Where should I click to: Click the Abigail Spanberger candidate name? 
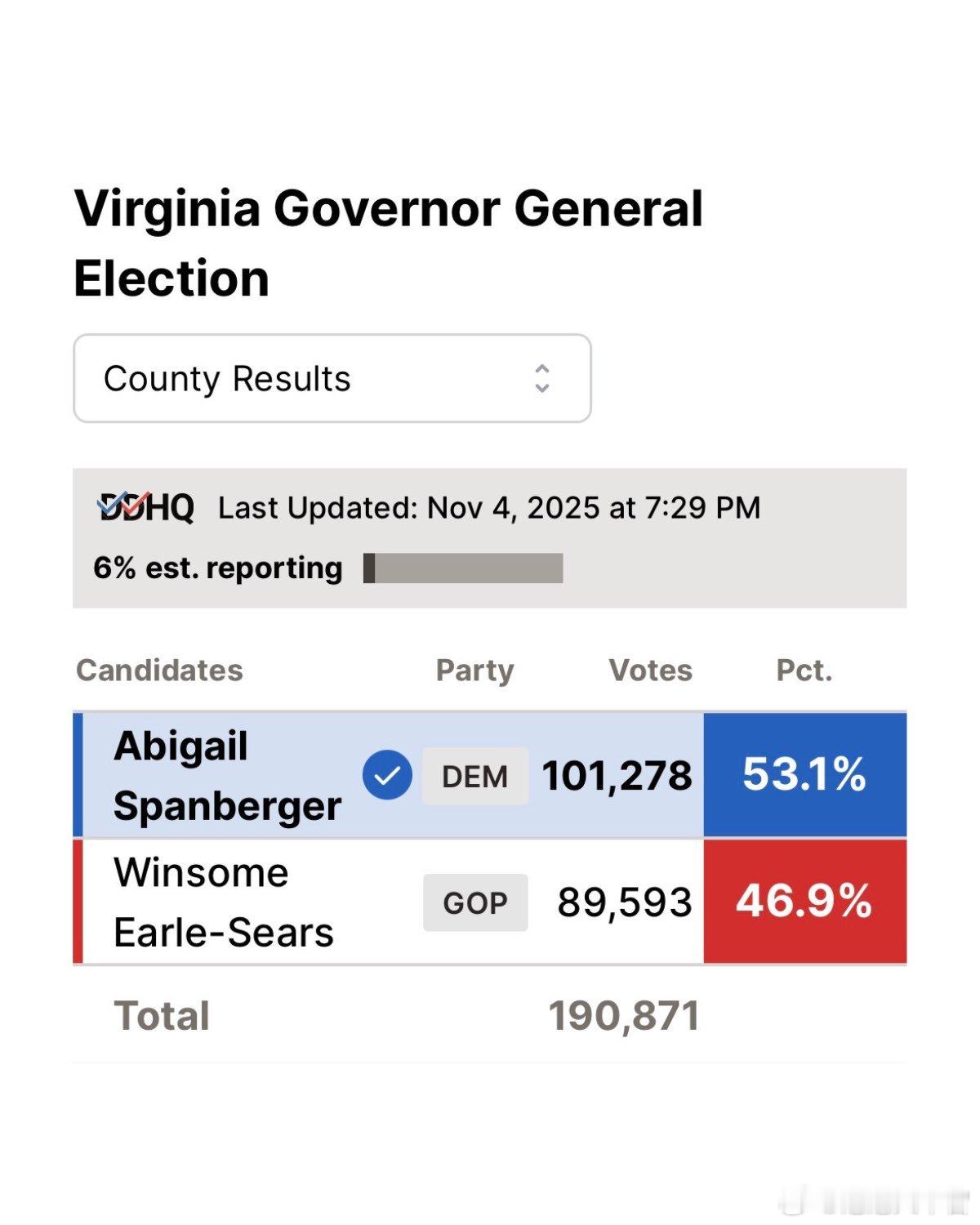click(227, 775)
